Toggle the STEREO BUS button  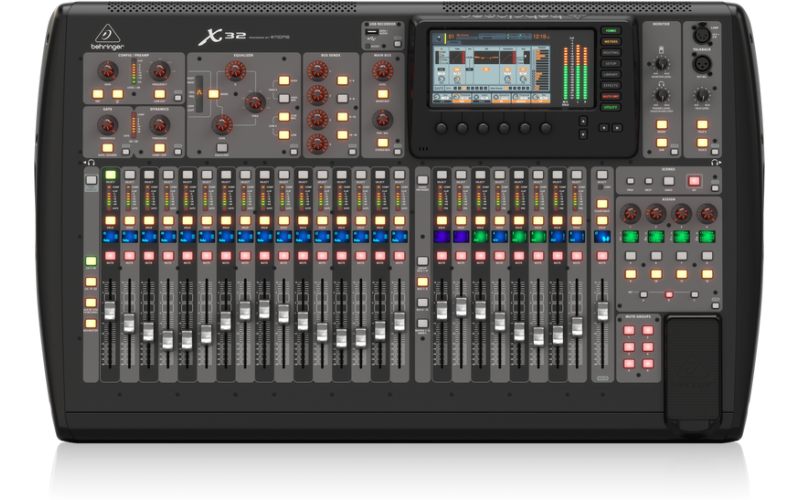(x=382, y=143)
